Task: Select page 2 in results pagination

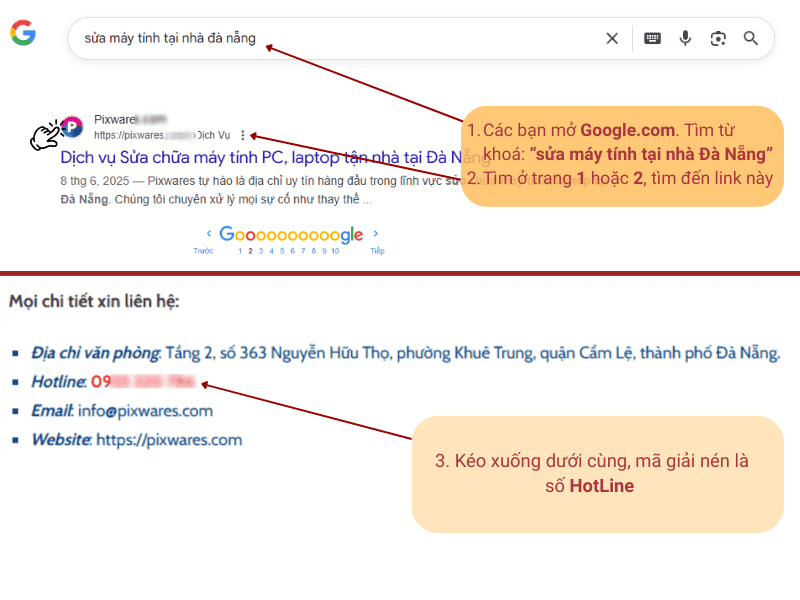Action: (250, 251)
